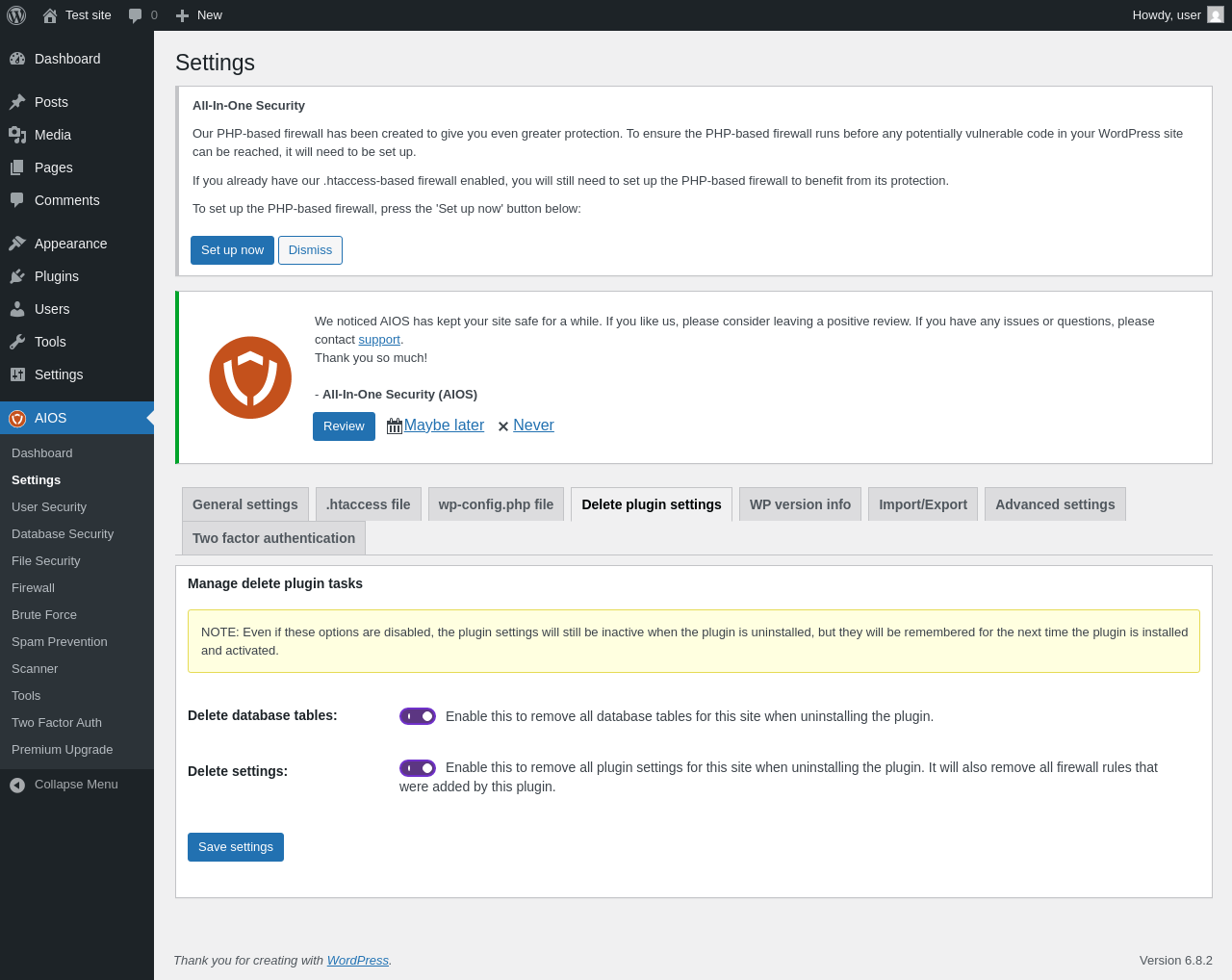Click the Comments speech bubble sidebar icon
Viewport: 1232px width, 980px height.
(x=17, y=200)
